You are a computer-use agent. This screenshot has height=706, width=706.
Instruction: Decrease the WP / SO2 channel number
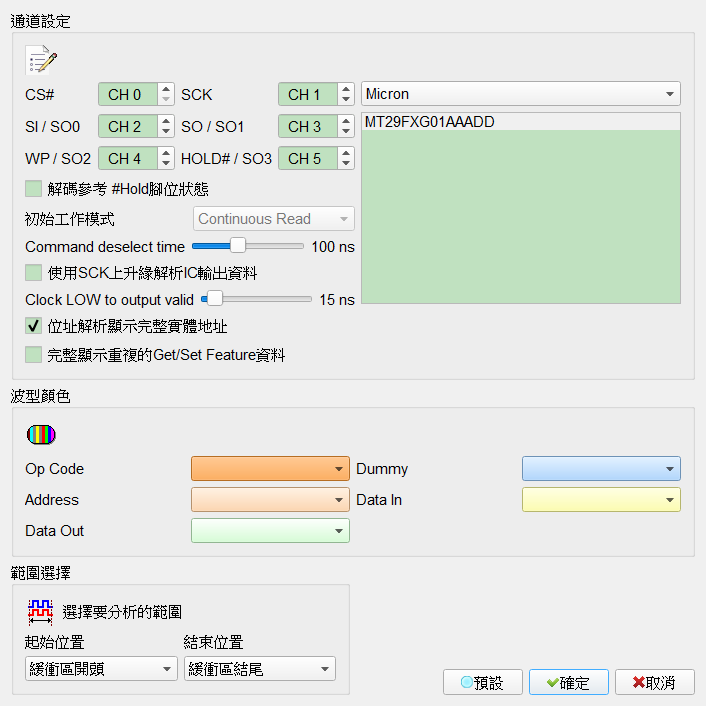click(x=166, y=163)
